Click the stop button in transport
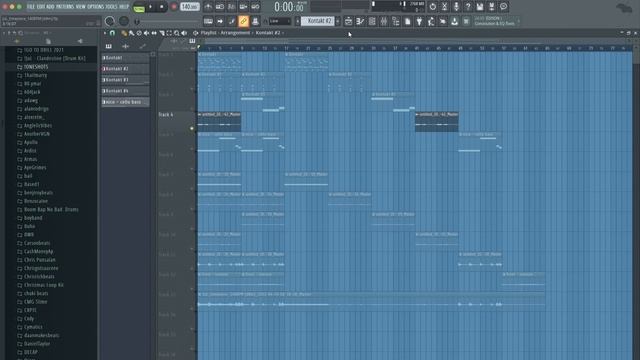 [x=162, y=7]
